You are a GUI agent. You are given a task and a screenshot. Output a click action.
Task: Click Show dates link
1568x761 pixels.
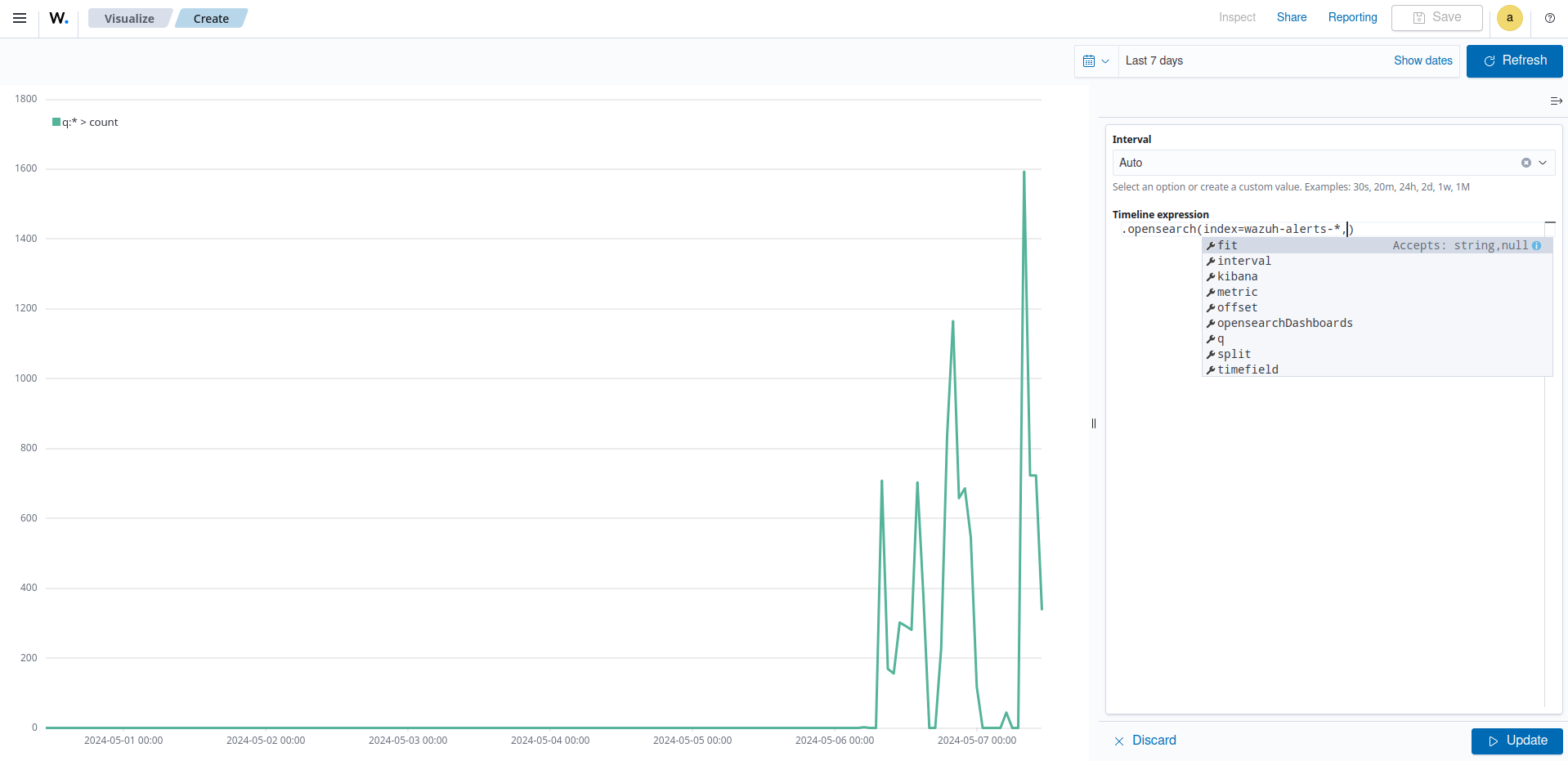tap(1422, 60)
